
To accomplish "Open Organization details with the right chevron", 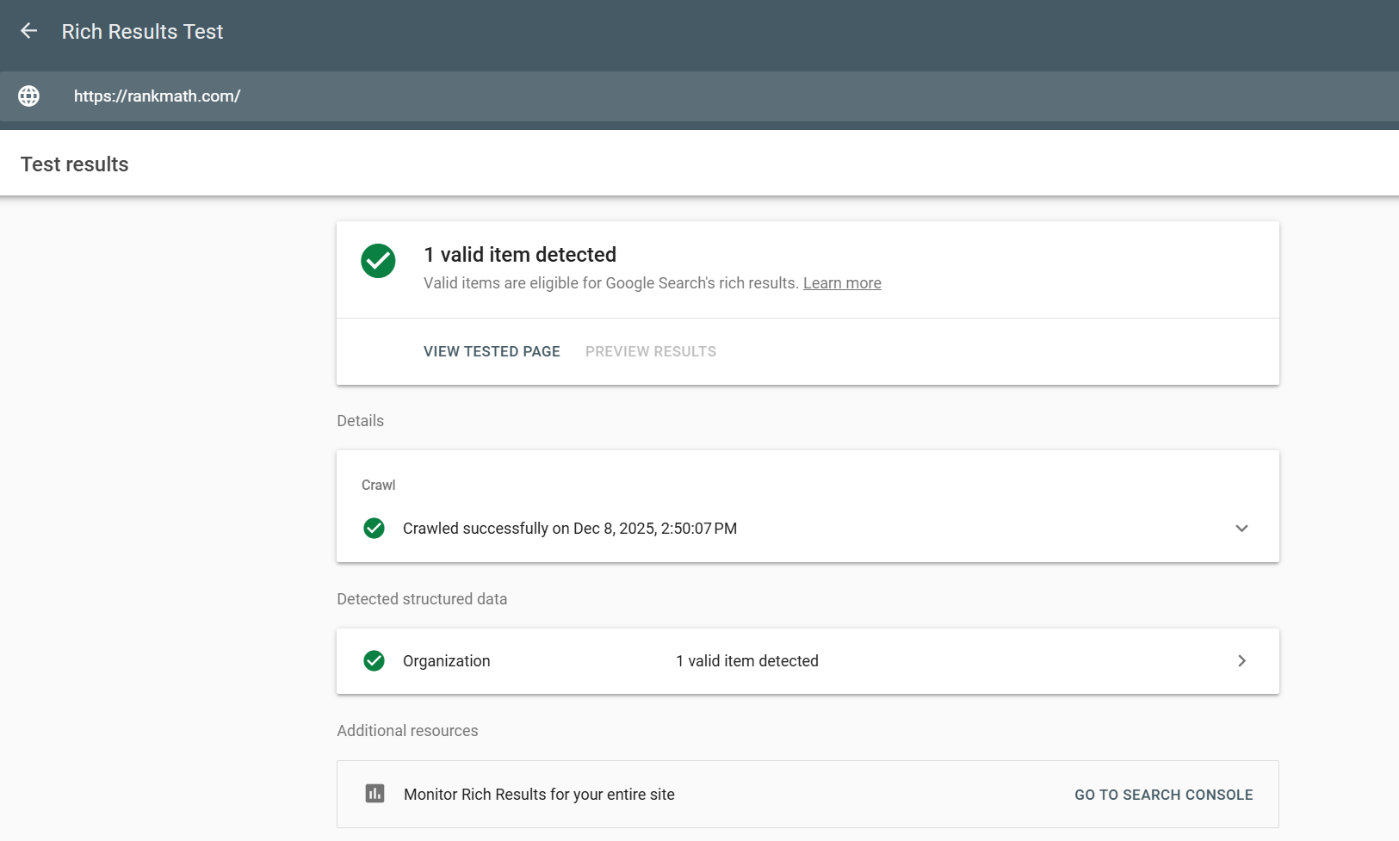I will click(1241, 661).
